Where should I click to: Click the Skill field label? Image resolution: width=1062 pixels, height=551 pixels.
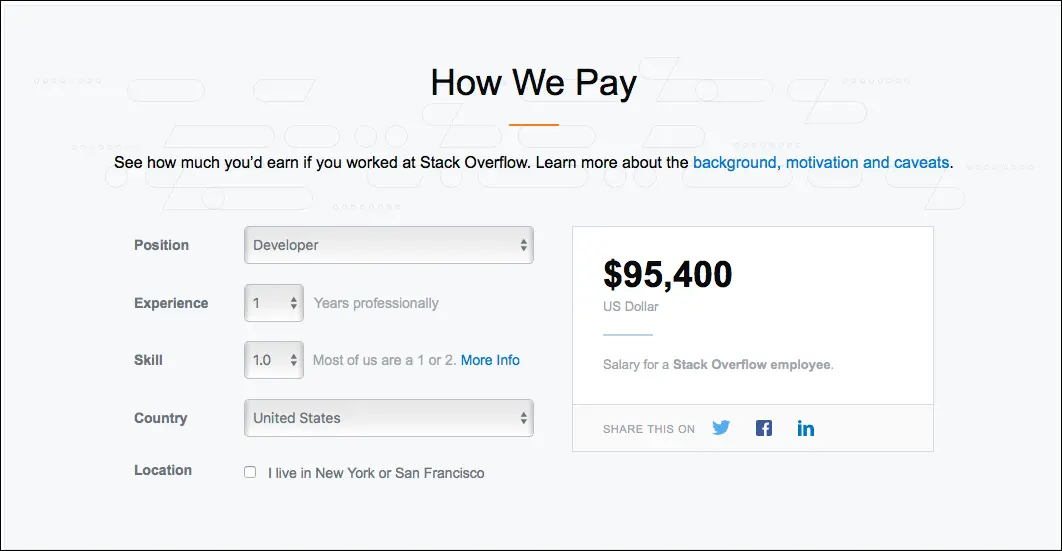[148, 360]
